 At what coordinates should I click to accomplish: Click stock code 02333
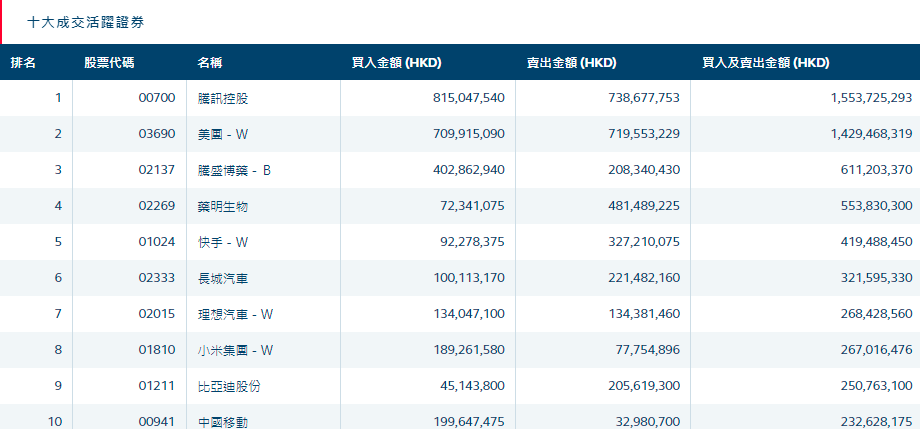coord(157,278)
